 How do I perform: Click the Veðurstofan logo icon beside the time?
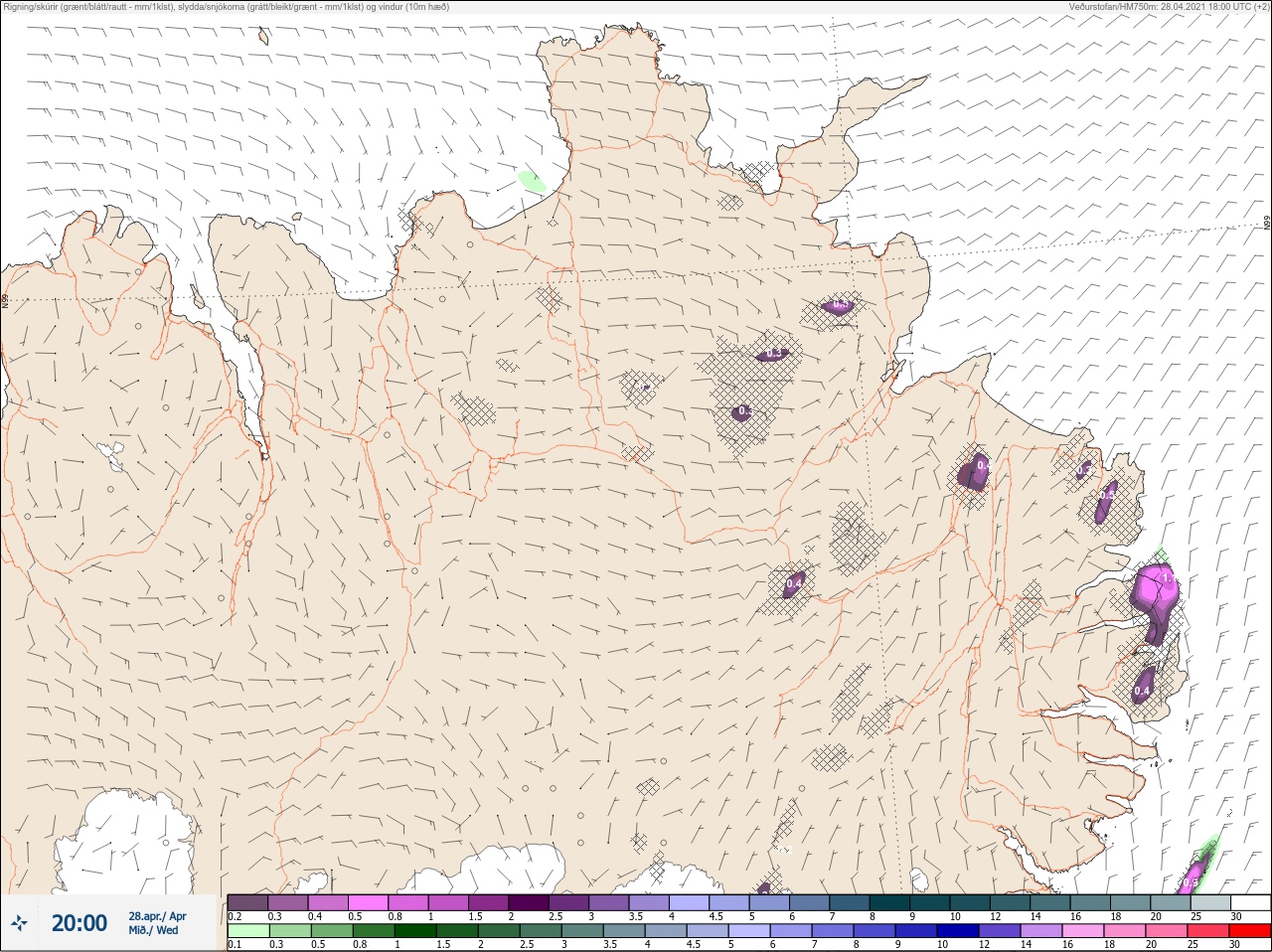point(19,923)
